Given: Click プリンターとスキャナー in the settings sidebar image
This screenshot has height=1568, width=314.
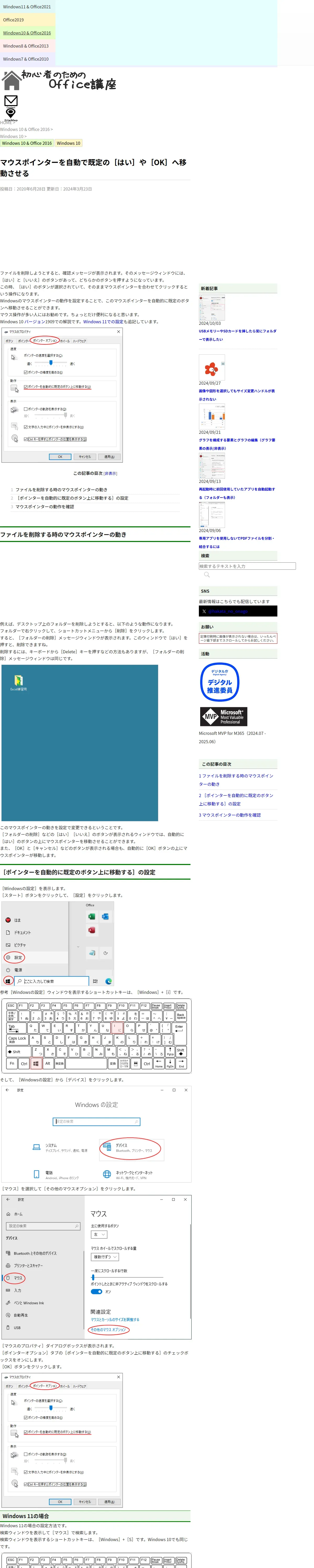Looking at the screenshot, I should coord(24,1265).
